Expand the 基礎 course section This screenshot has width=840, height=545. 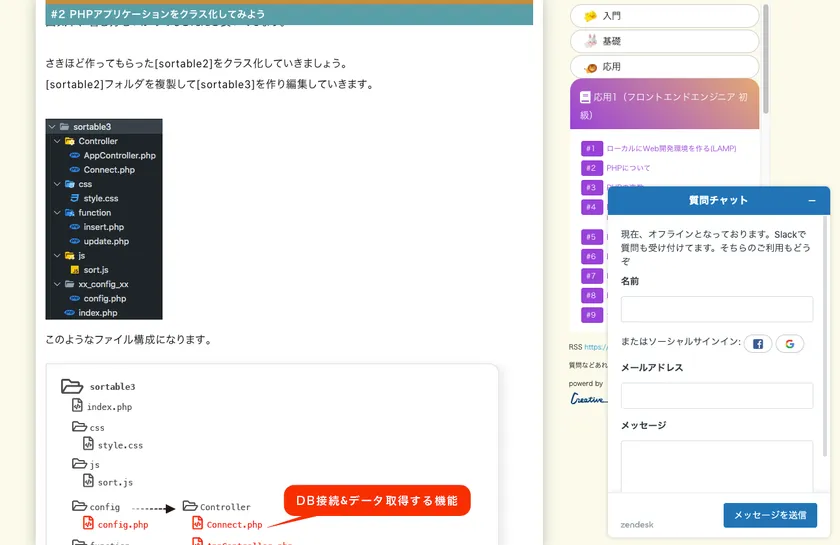point(664,41)
